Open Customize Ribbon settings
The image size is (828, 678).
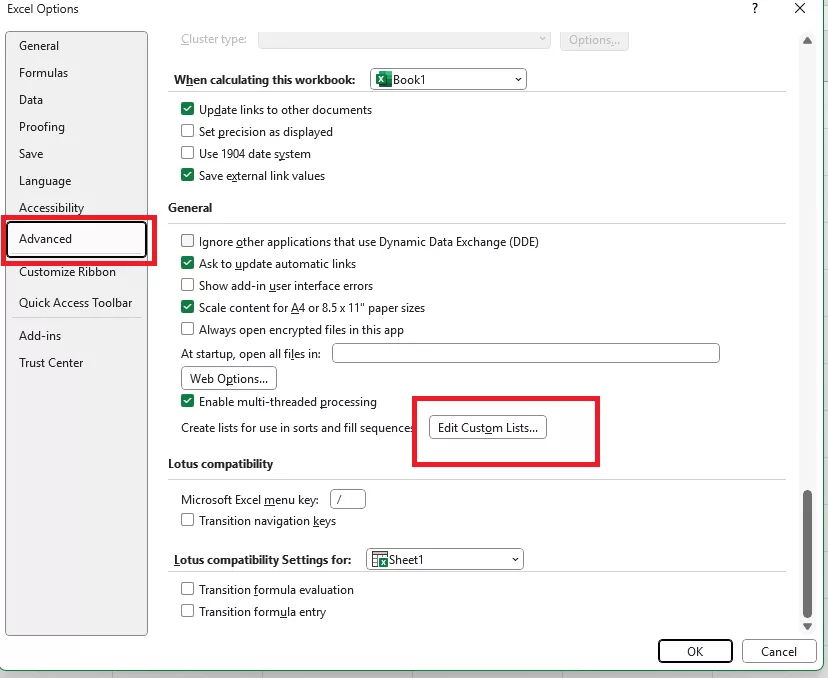67,272
